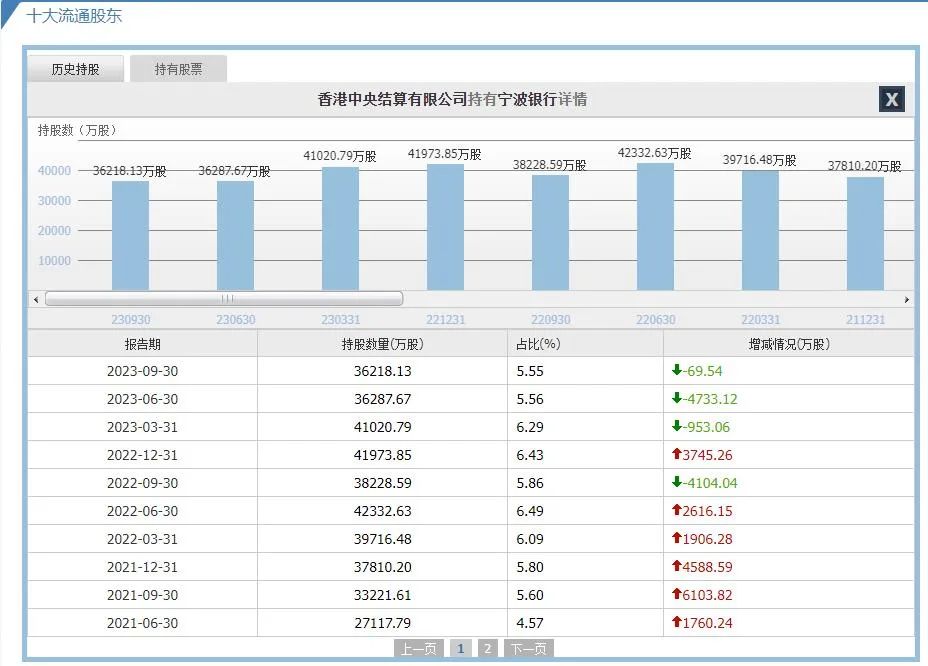This screenshot has height=666, width=928.
Task: Click the red up arrow beside 1760.24
Action: (x=677, y=622)
